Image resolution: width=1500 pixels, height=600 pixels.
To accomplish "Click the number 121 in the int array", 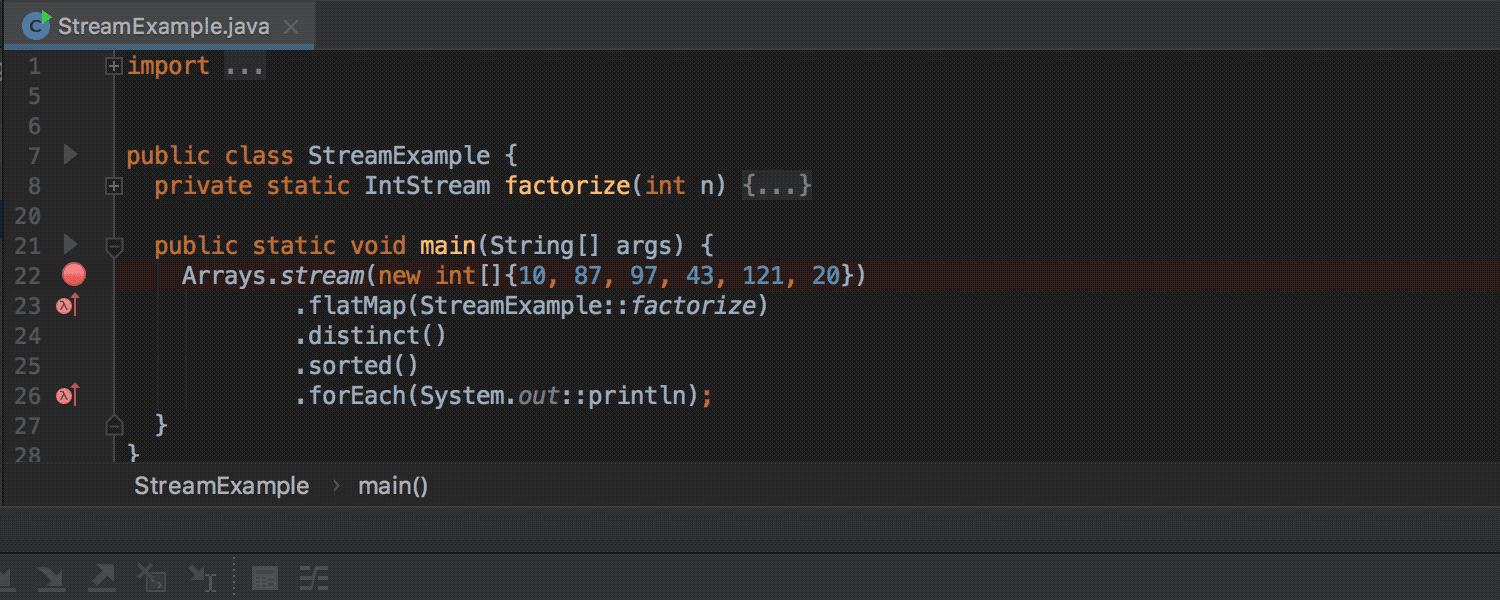I will (x=764, y=276).
